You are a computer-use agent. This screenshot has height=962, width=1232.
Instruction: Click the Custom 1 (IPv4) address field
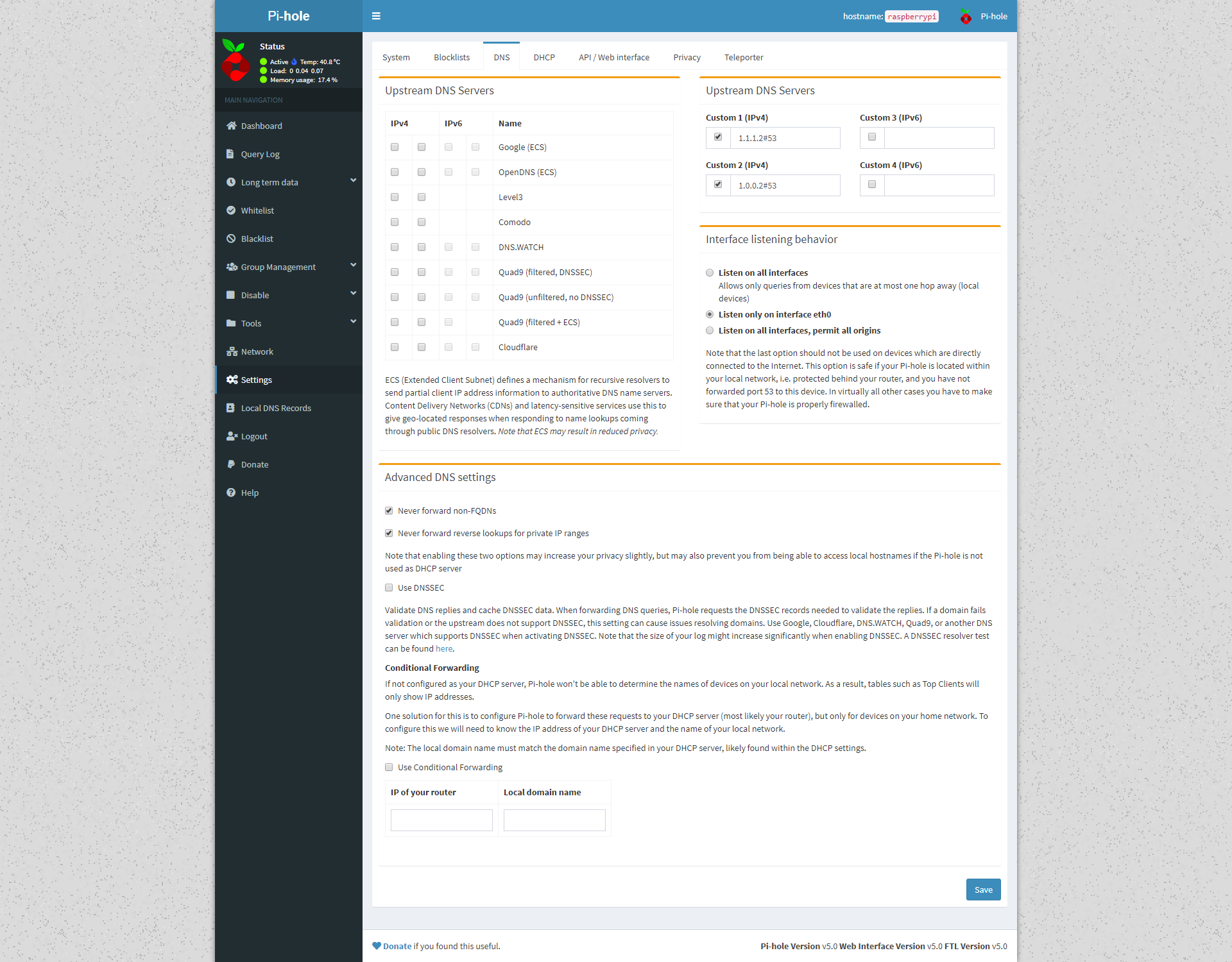coord(785,138)
